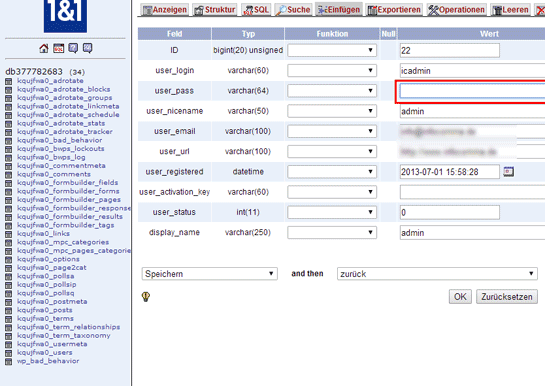Open the SQL query window icon
The height and width of the screenshot is (386, 545).
pyautogui.click(x=58, y=48)
